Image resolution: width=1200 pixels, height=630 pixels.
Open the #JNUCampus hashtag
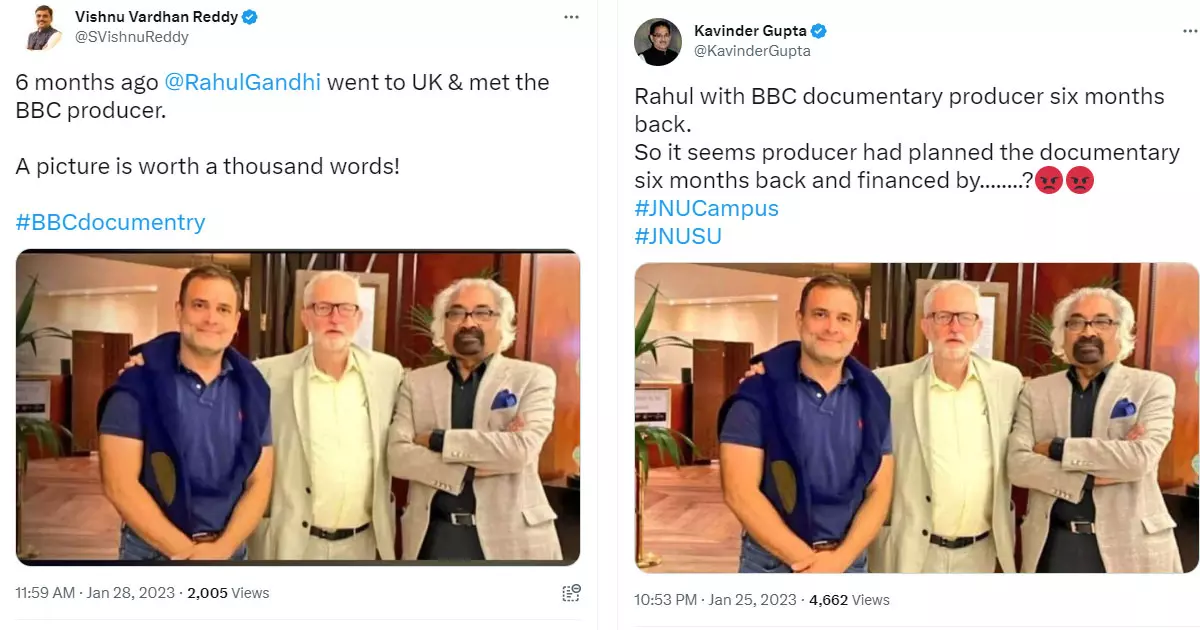point(706,208)
